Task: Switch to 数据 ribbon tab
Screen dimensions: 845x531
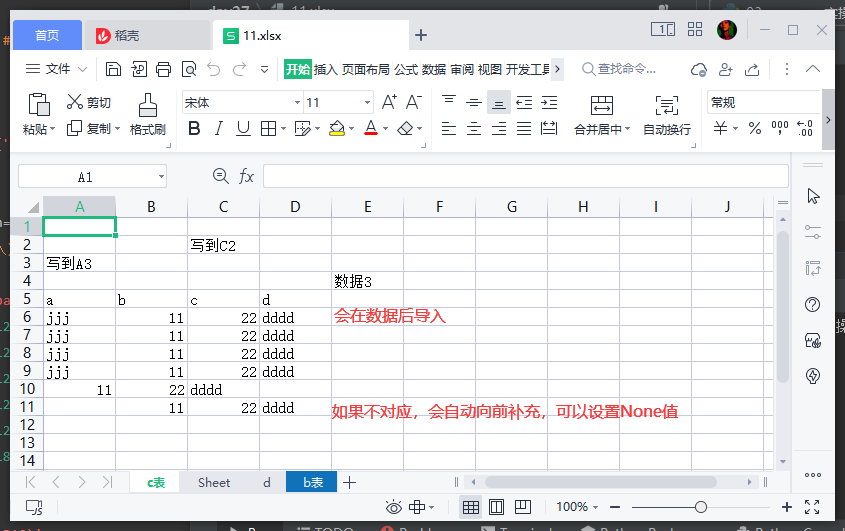Action: (434, 69)
